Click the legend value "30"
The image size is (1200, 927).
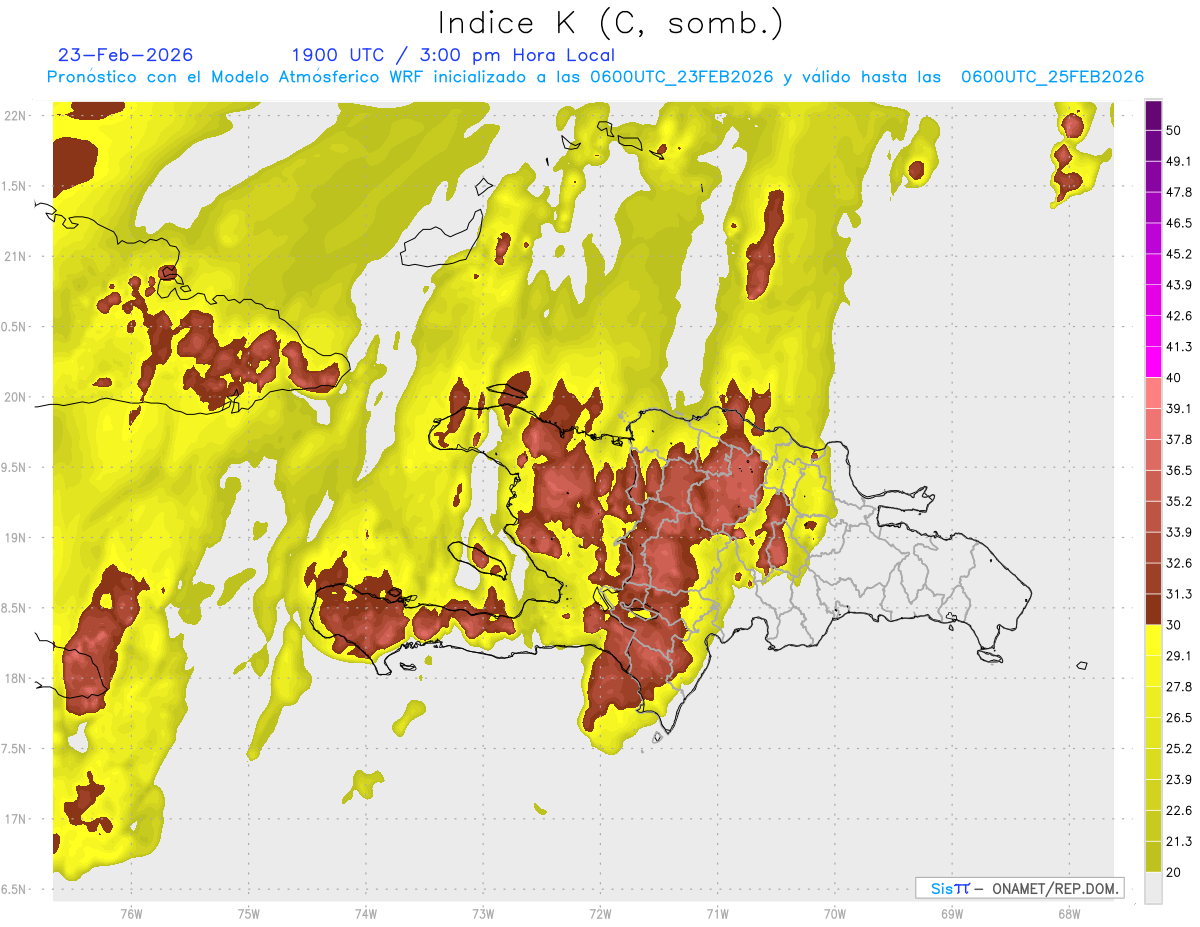[x=1175, y=625]
